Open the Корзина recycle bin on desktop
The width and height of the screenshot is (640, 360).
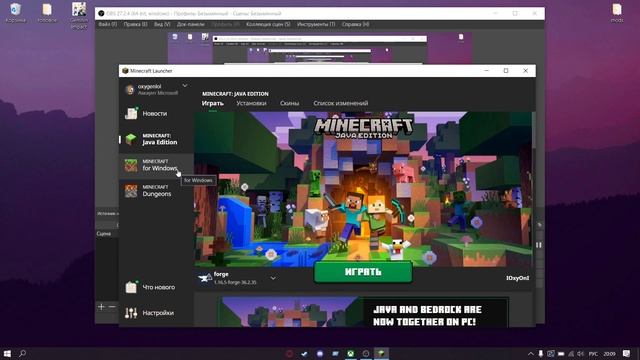16,12
